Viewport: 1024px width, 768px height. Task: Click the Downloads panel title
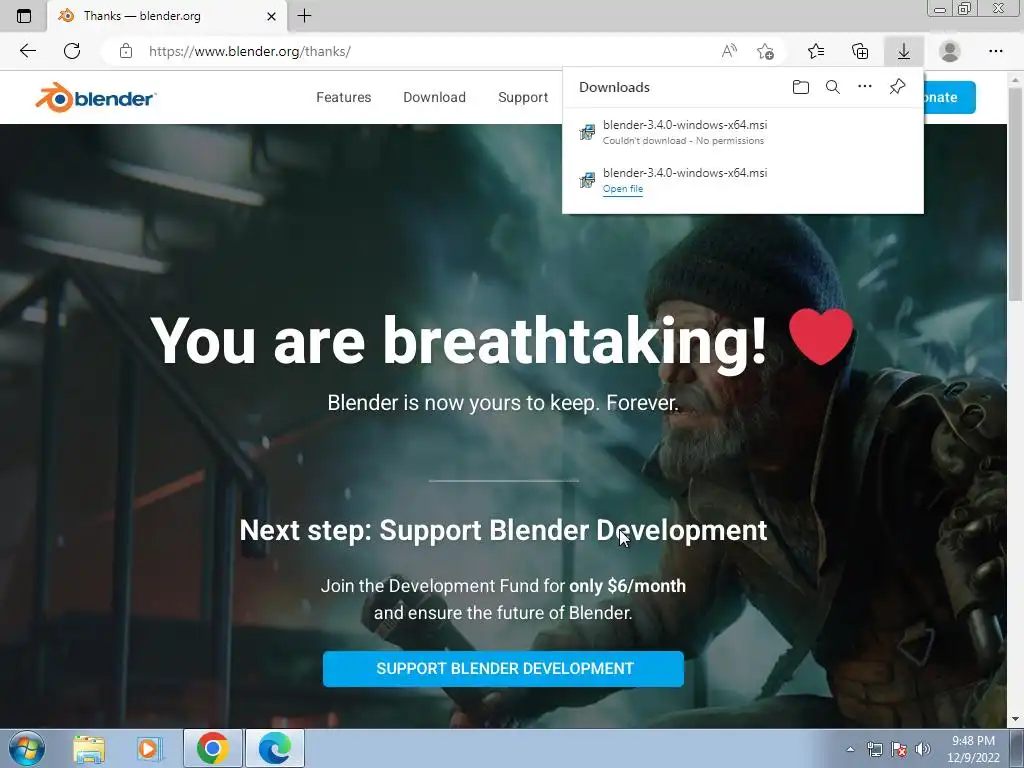pyautogui.click(x=615, y=87)
